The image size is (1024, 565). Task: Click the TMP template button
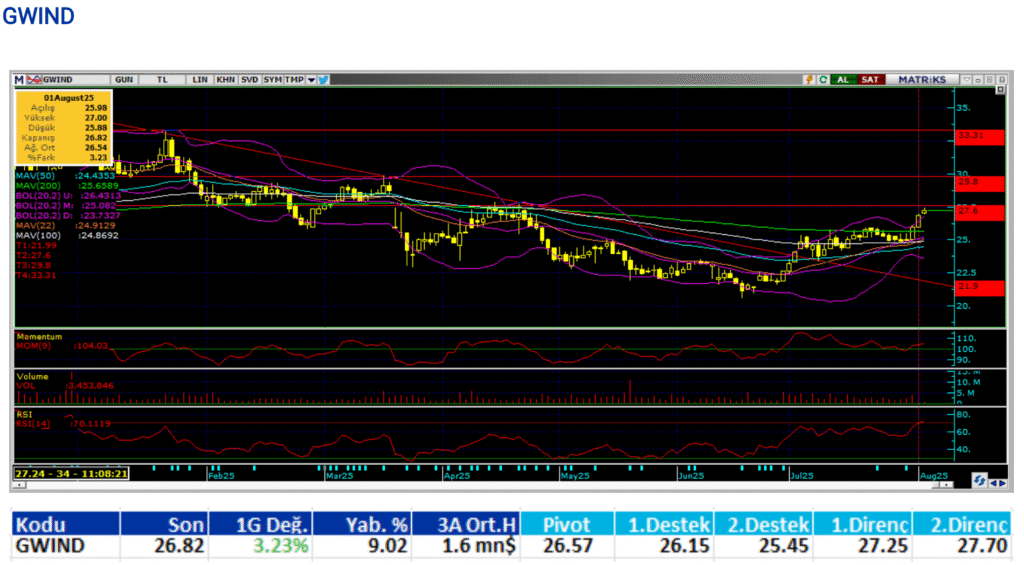point(294,80)
